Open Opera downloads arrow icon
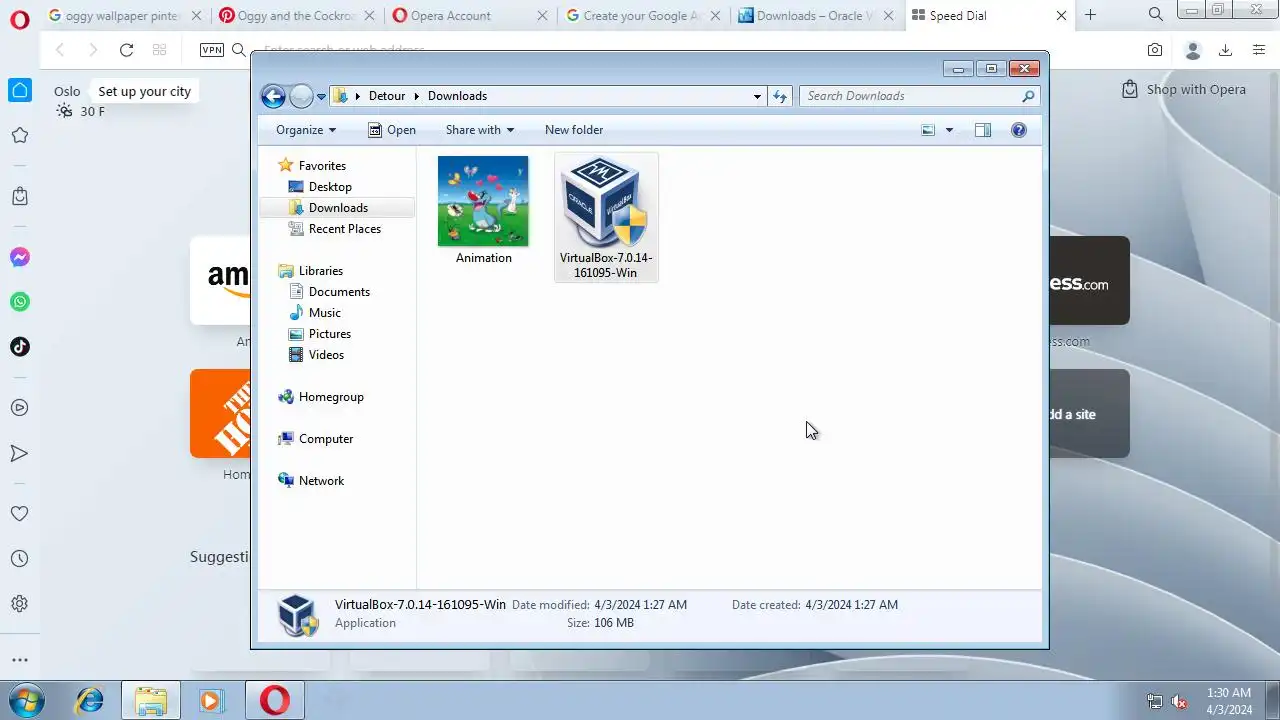 (1225, 50)
